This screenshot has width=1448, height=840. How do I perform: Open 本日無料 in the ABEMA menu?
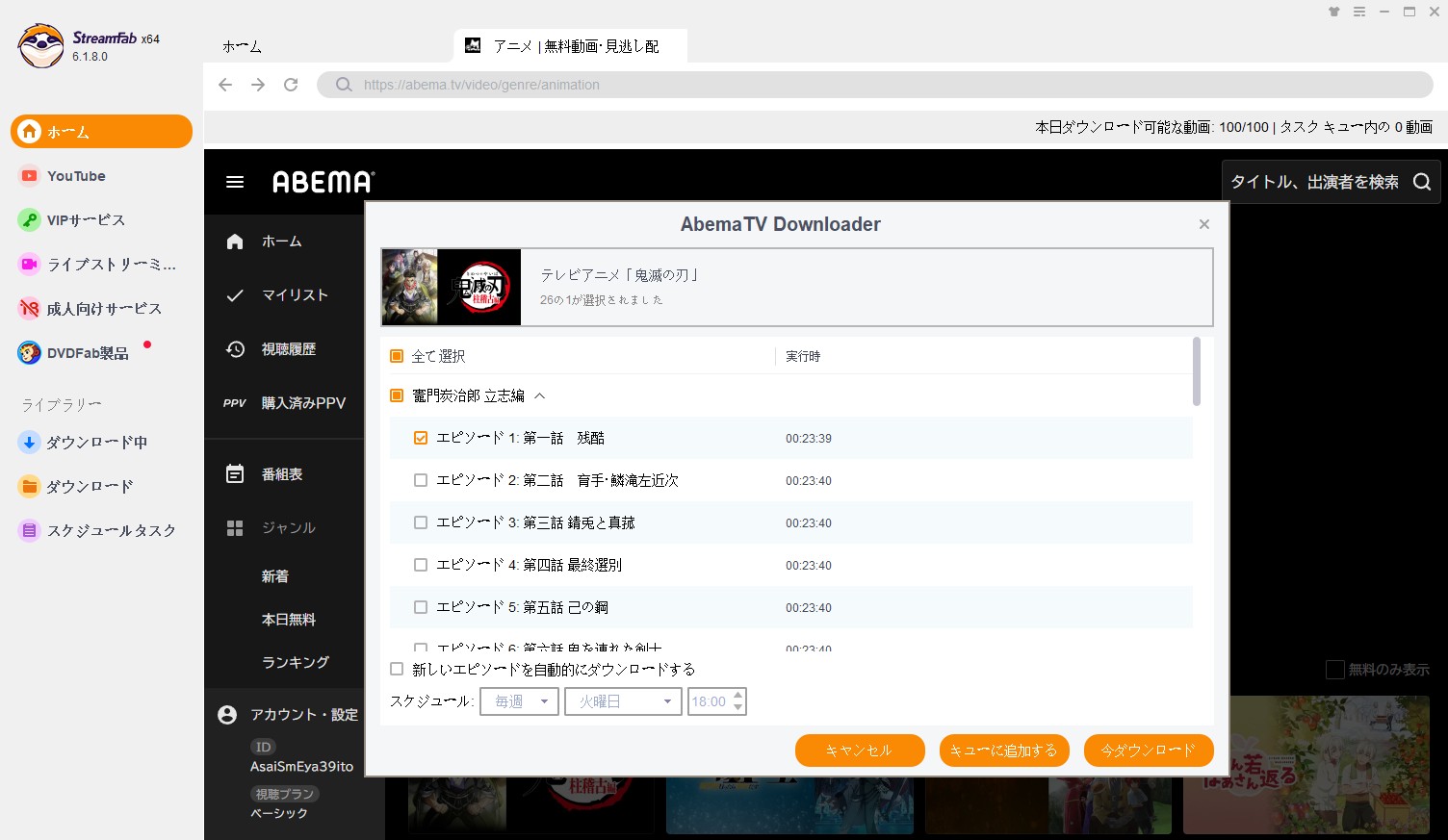289,620
